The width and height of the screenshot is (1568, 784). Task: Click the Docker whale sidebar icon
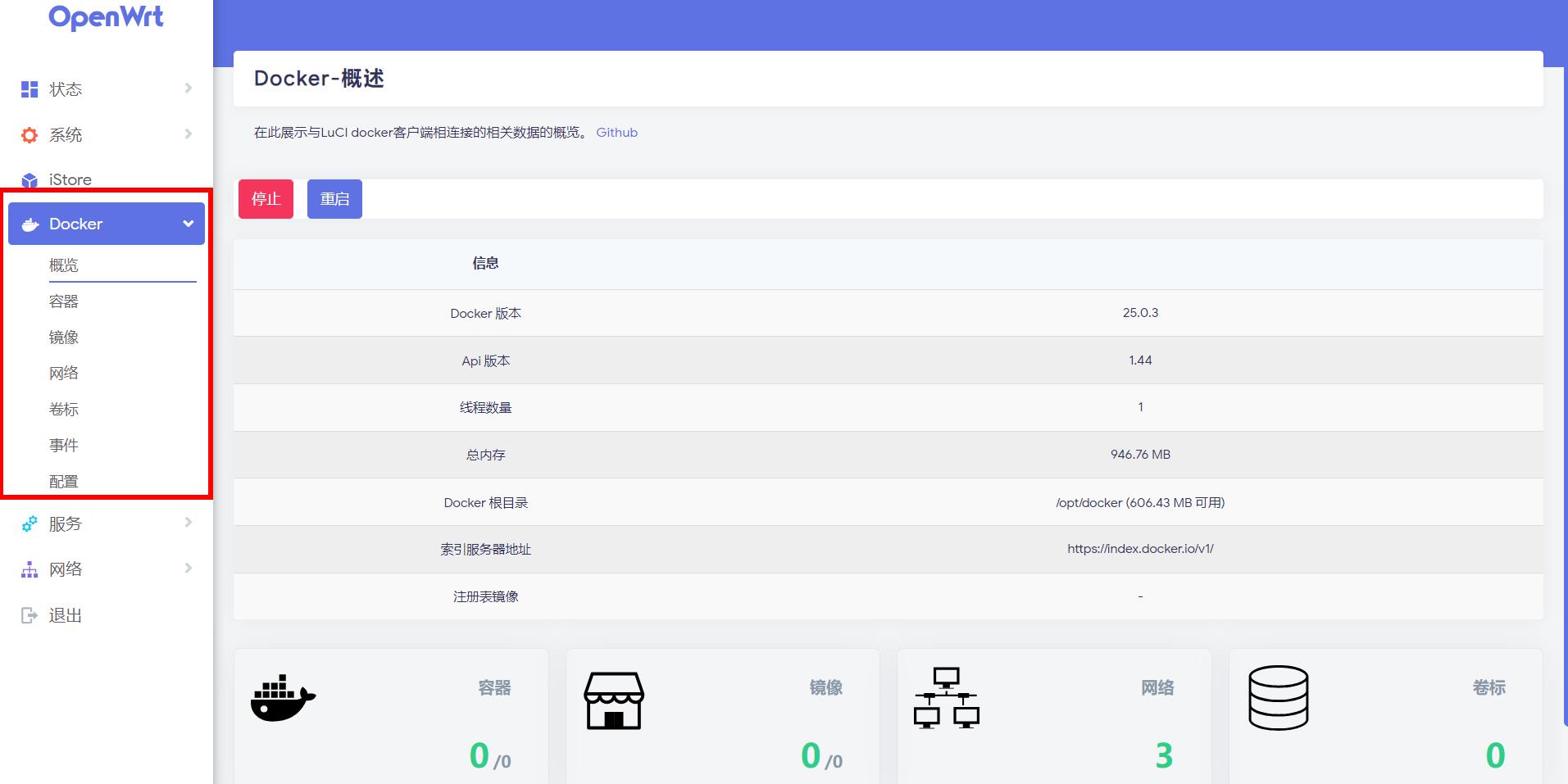point(30,224)
